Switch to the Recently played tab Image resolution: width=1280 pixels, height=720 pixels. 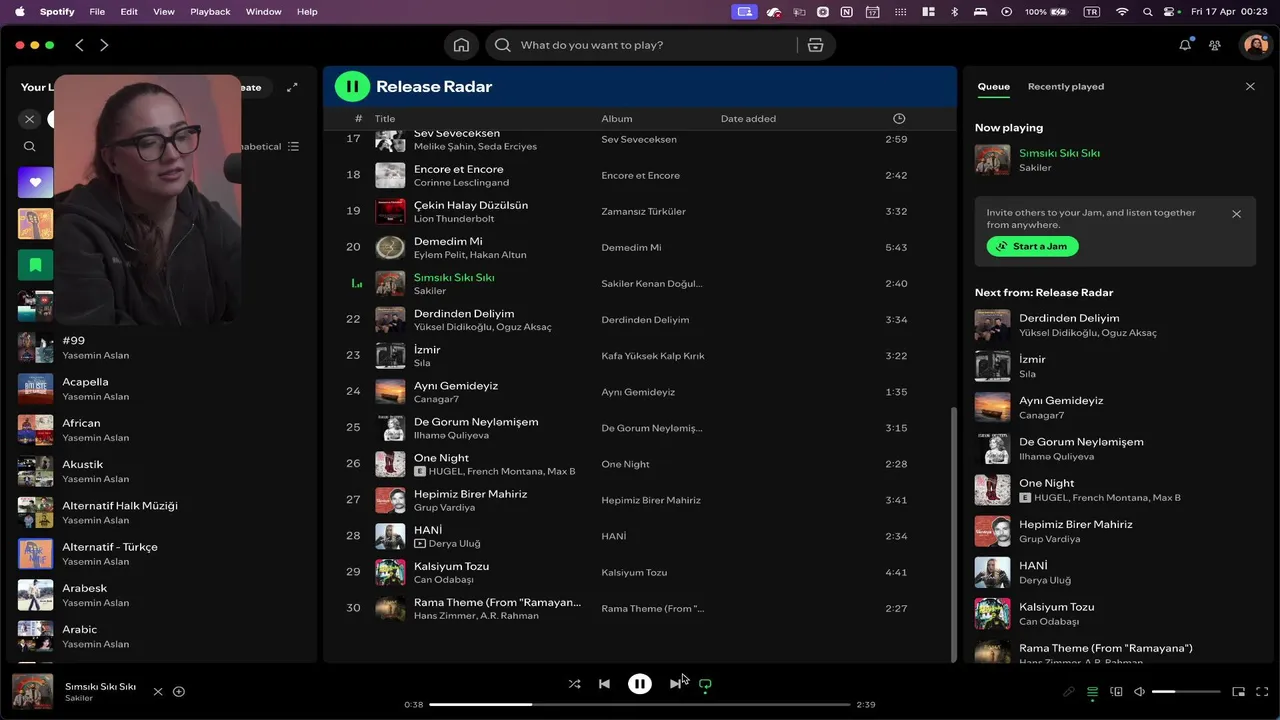(x=1066, y=87)
